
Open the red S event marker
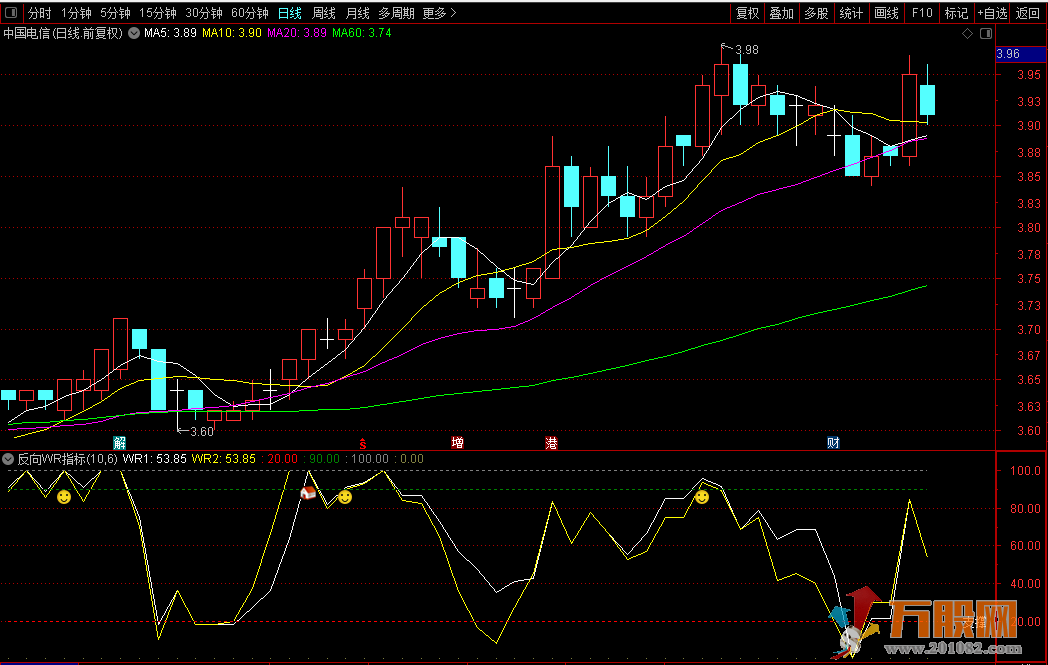tap(363, 443)
